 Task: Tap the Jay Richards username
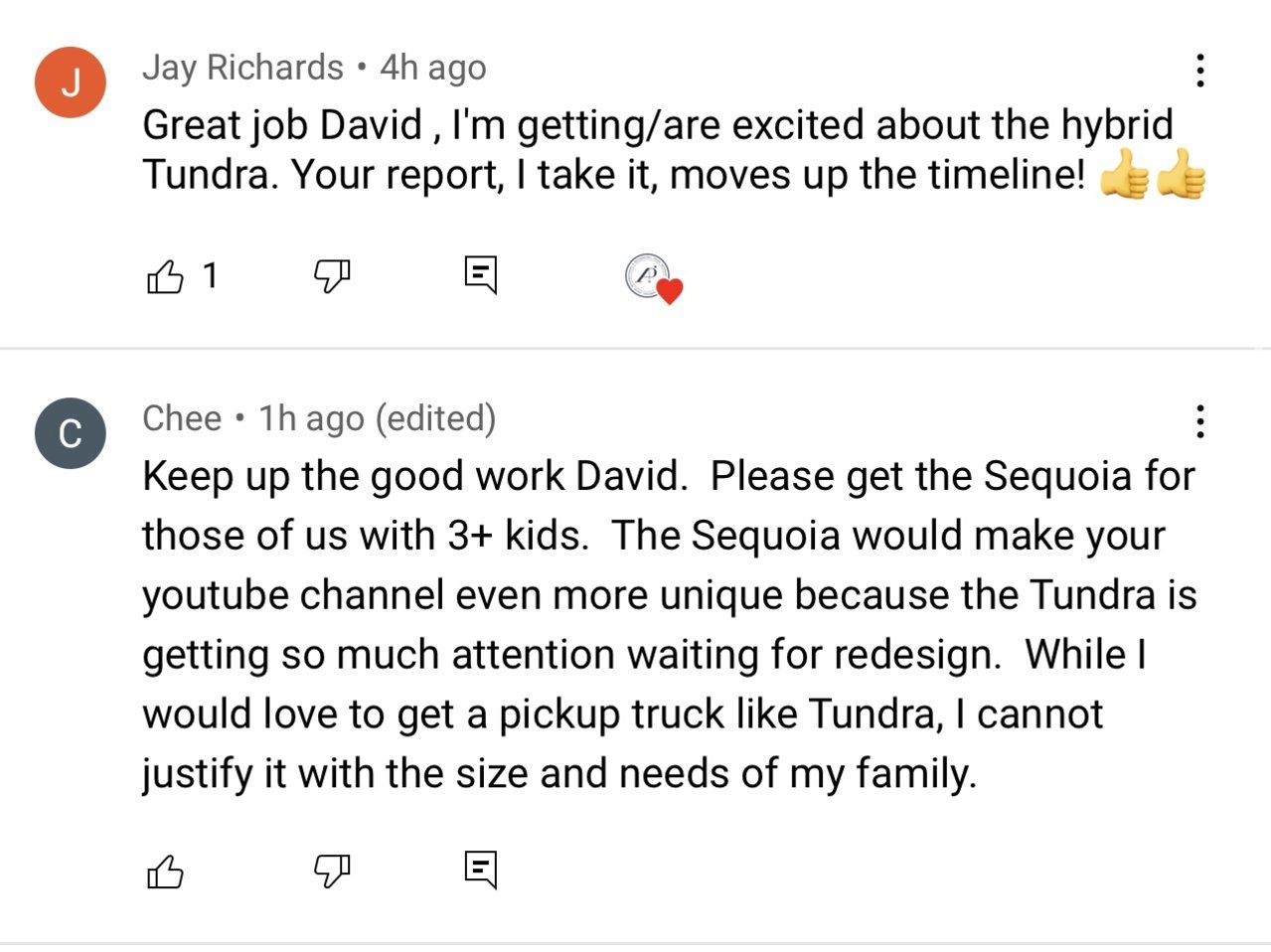243,68
